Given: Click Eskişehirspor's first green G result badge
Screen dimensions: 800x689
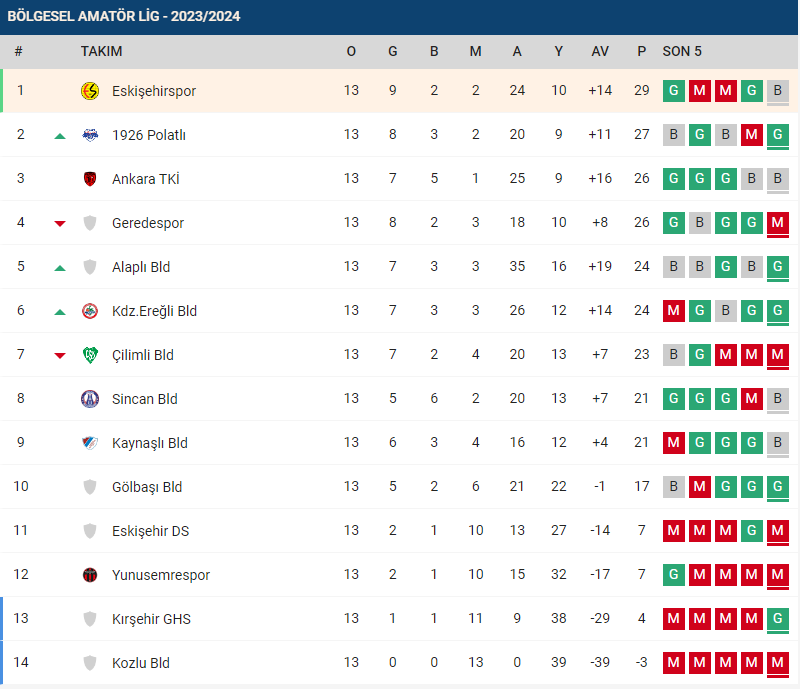Looking at the screenshot, I should click(x=673, y=91).
